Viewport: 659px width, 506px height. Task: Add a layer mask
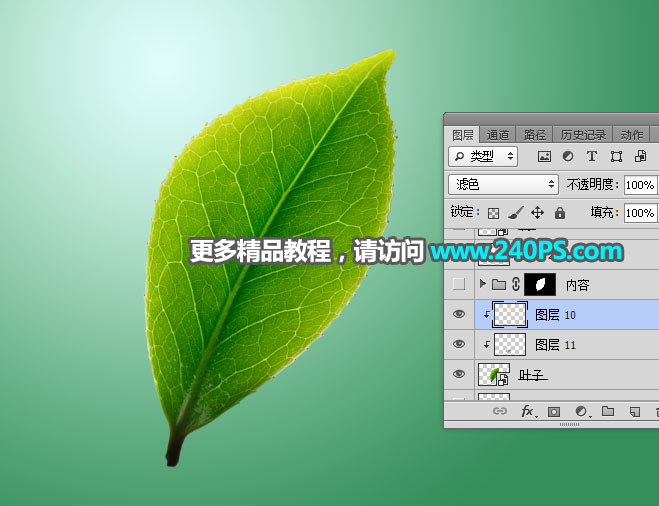point(554,411)
